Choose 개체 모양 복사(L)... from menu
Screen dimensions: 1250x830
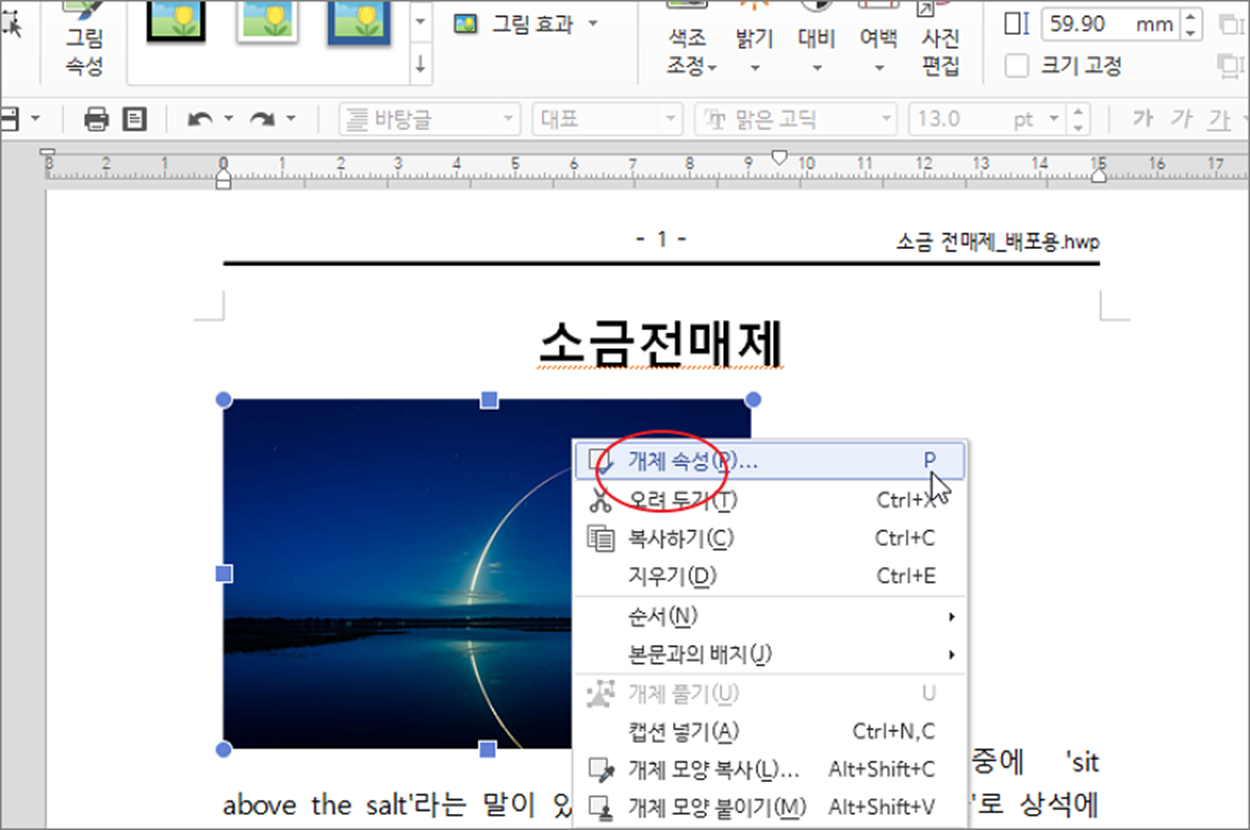point(770,769)
